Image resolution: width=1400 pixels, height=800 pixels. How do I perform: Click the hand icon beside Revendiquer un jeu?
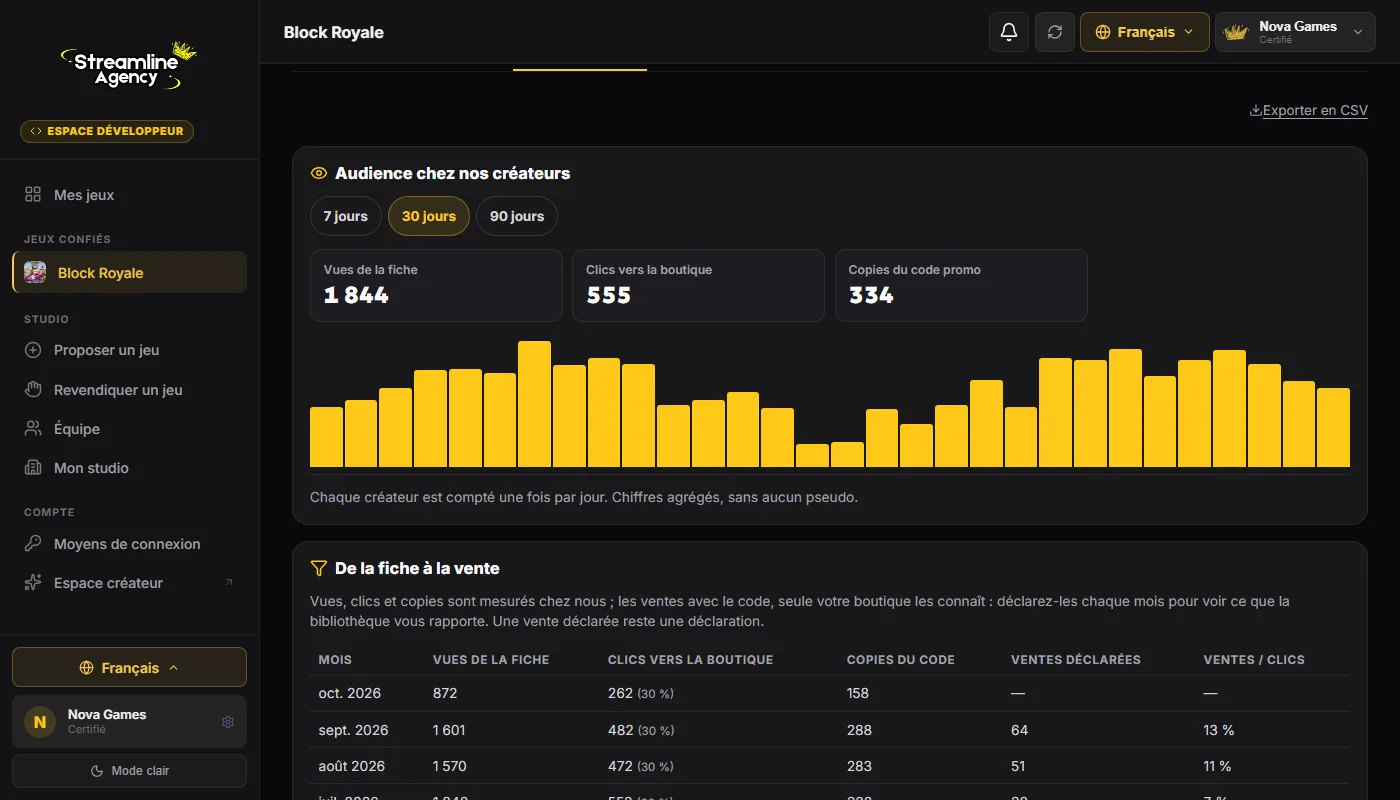33,390
